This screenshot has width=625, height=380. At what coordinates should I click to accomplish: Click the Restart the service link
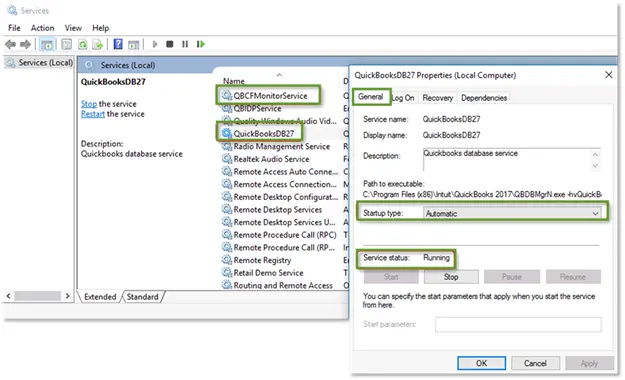tap(92, 114)
